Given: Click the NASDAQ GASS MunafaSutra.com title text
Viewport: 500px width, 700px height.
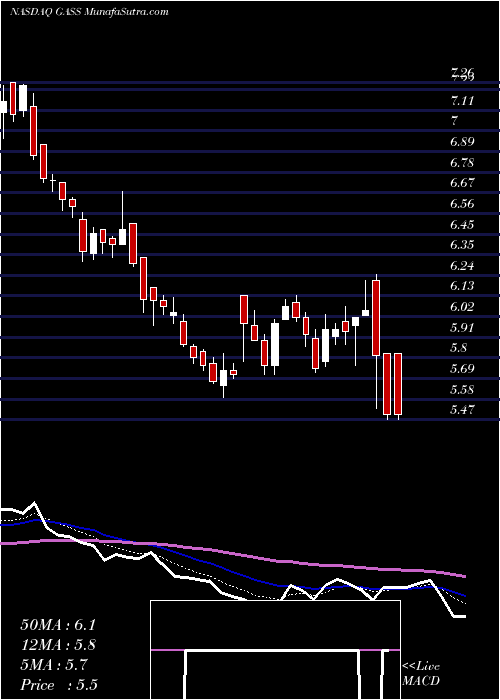Looking at the screenshot, I should click(x=89, y=12).
